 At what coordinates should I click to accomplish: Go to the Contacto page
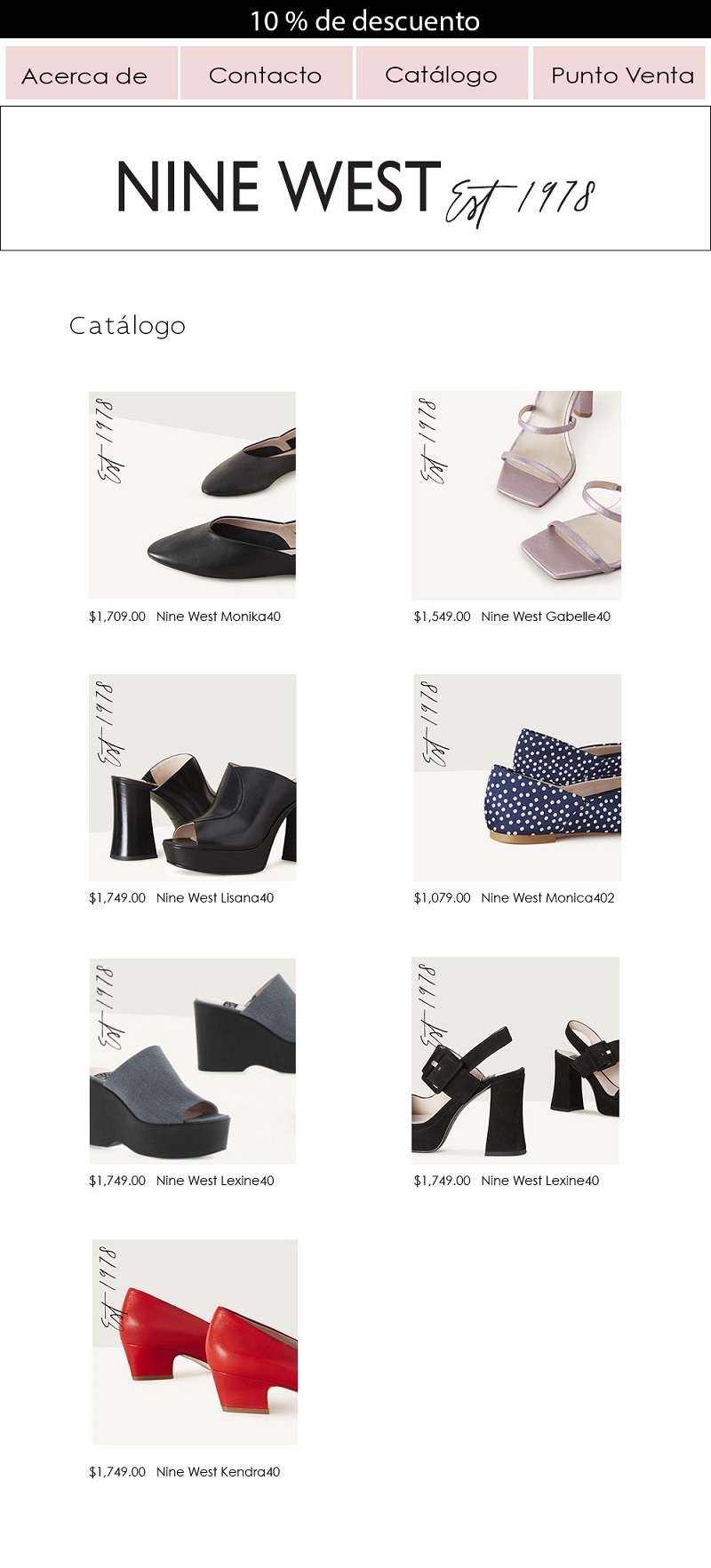267,73
